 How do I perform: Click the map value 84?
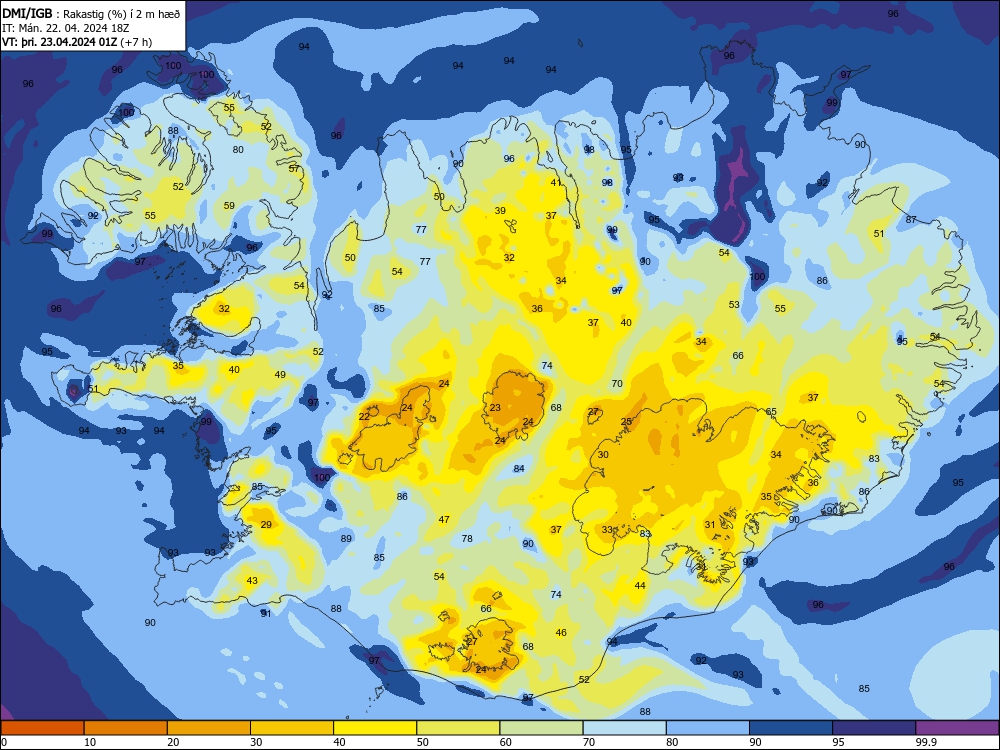(519, 469)
